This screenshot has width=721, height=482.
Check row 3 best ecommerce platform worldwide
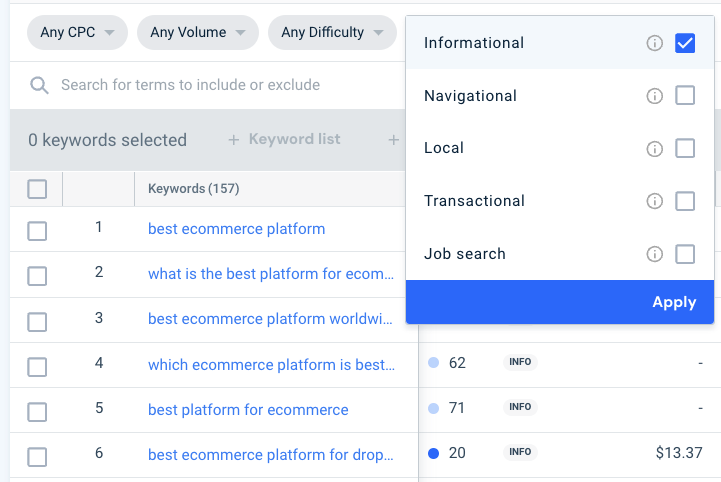[x=37, y=322]
